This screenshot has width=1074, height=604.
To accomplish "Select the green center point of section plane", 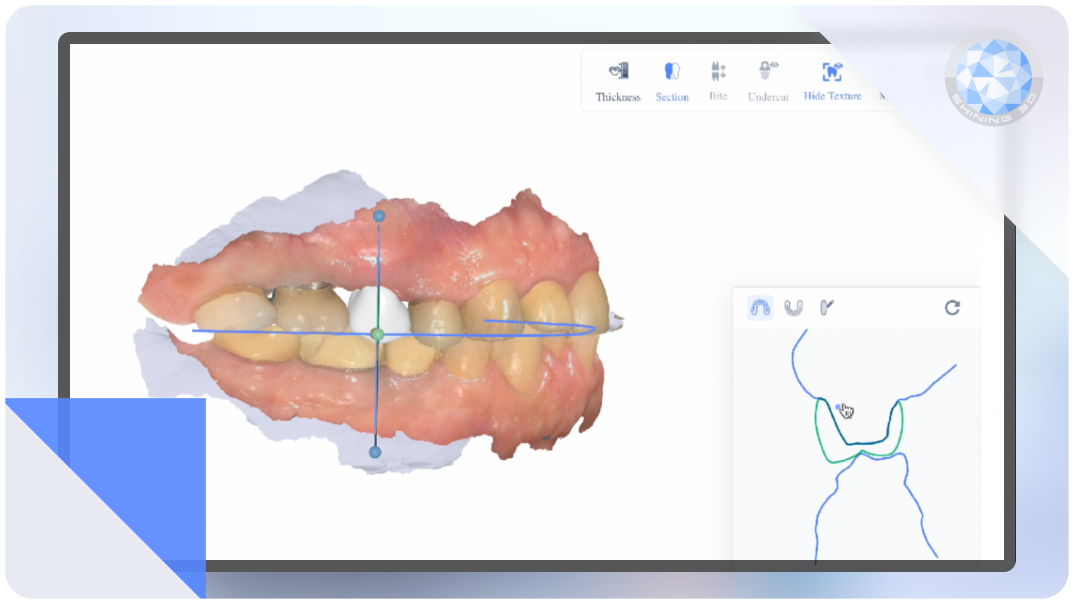I will [x=377, y=334].
